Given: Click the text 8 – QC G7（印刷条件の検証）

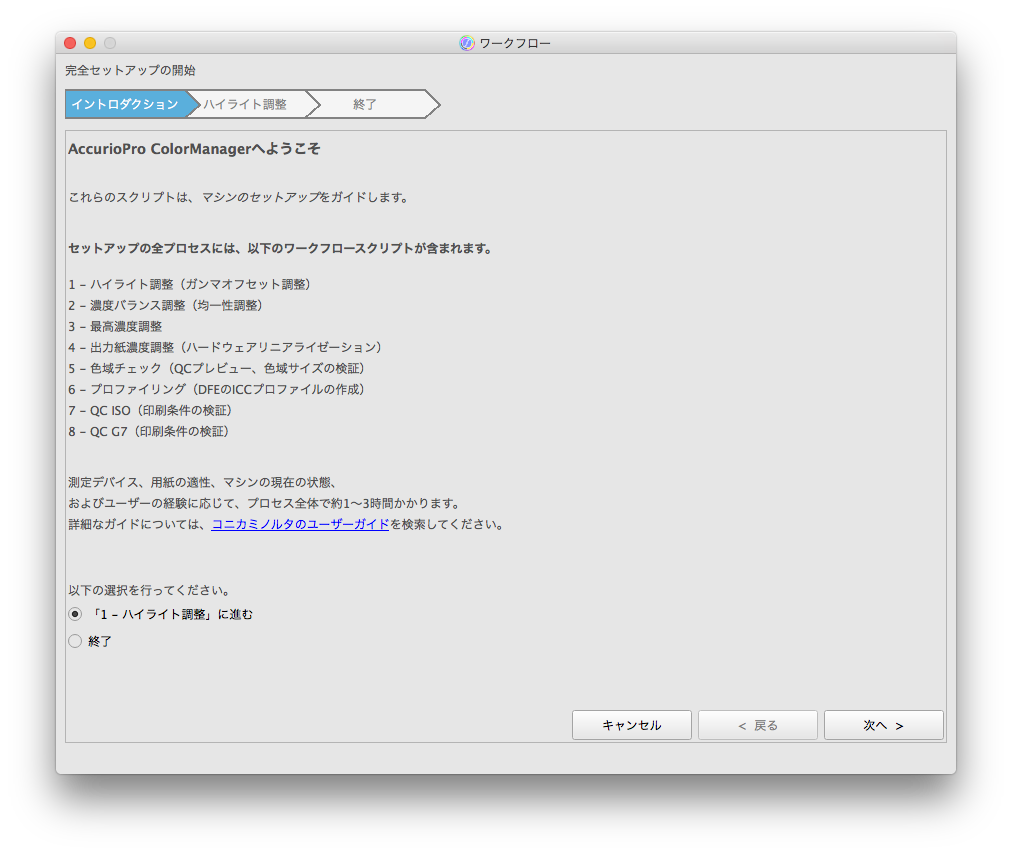Looking at the screenshot, I should coord(152,431).
